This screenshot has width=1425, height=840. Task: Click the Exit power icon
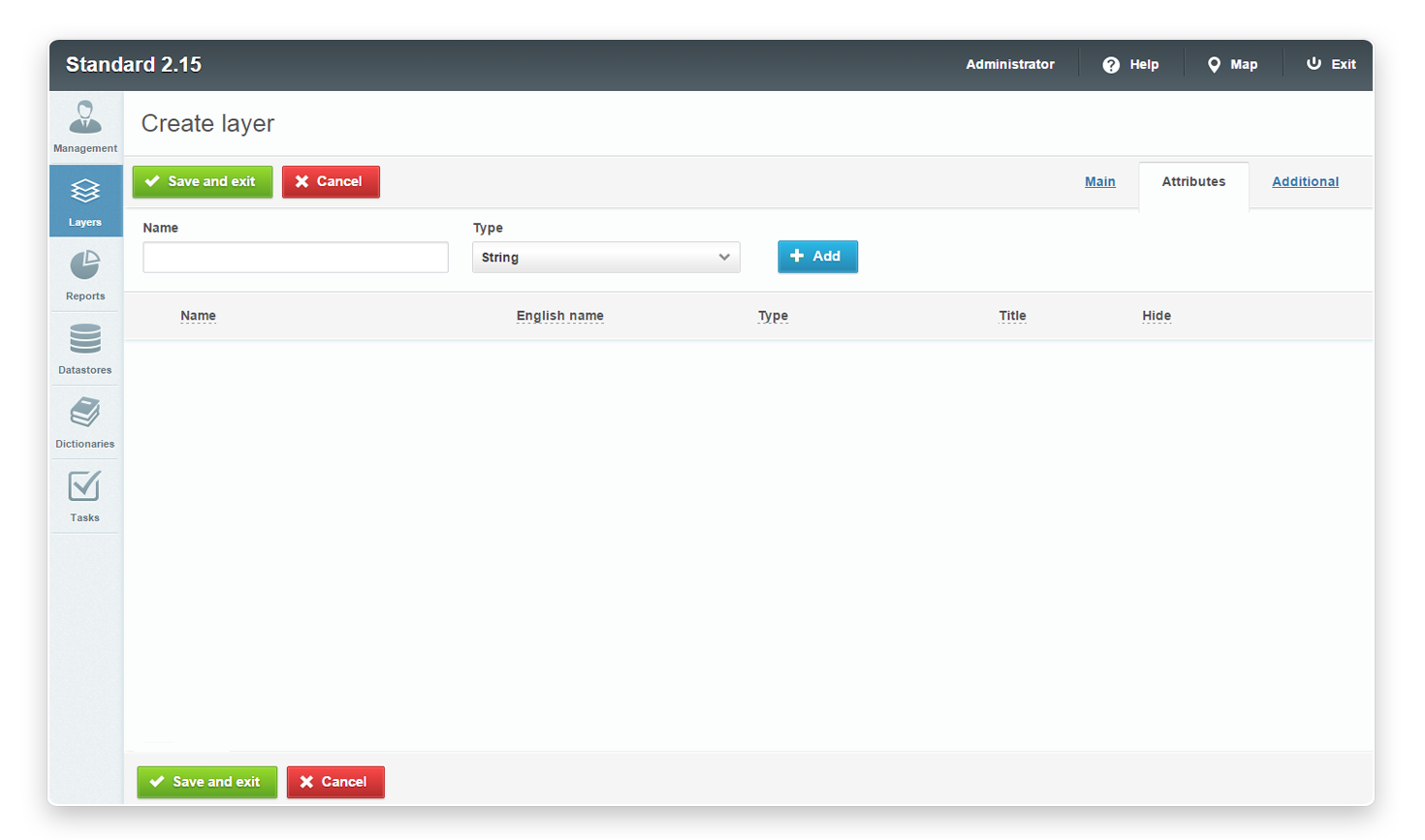[x=1314, y=64]
